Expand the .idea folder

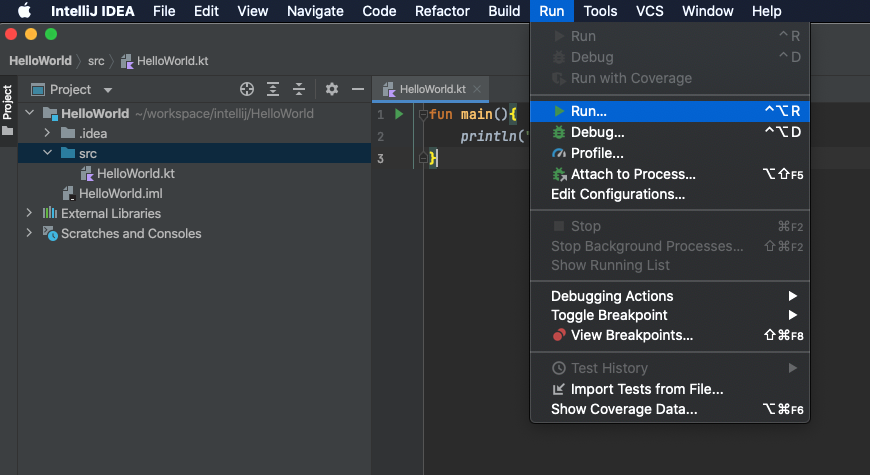pos(47,133)
